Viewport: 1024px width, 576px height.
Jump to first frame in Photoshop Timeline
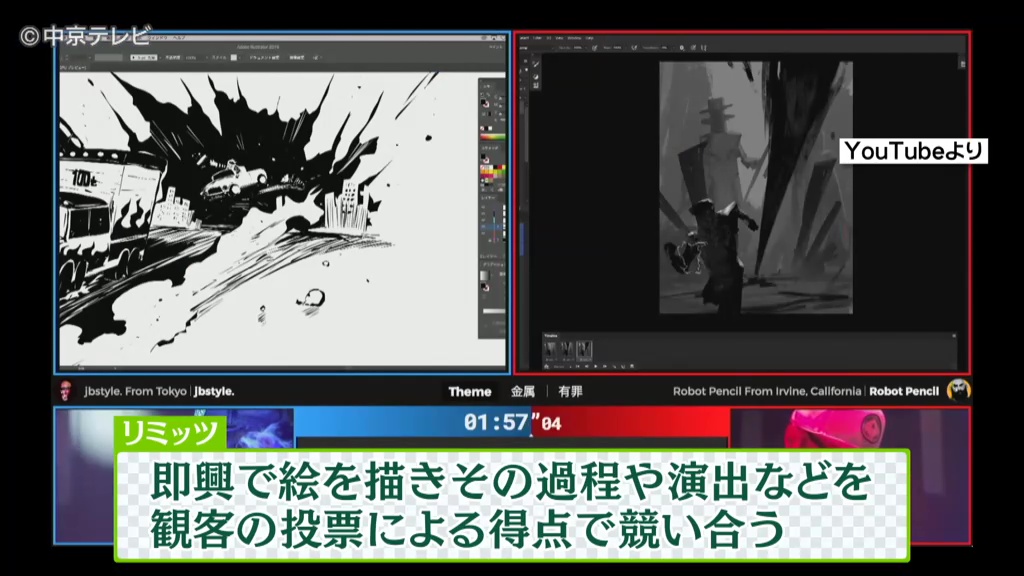click(577, 366)
